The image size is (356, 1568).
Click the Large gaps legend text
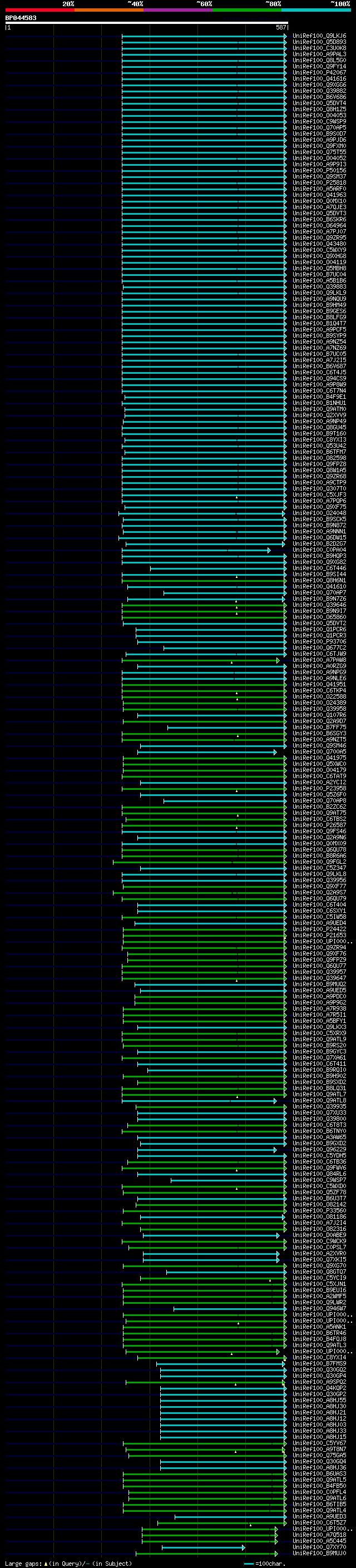pos(23,1563)
